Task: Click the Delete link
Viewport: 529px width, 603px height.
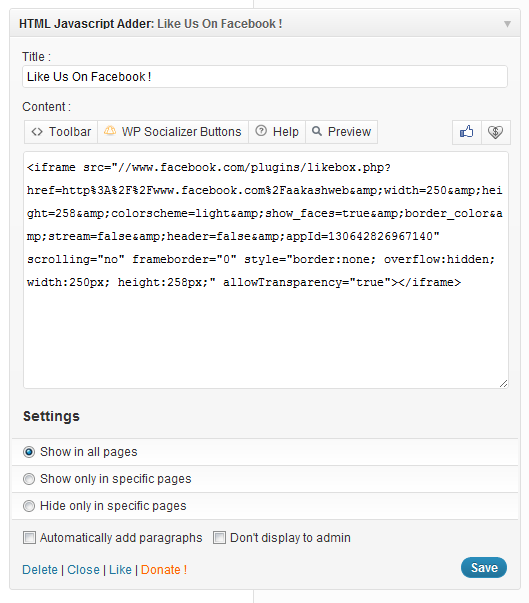Action: [x=40, y=570]
